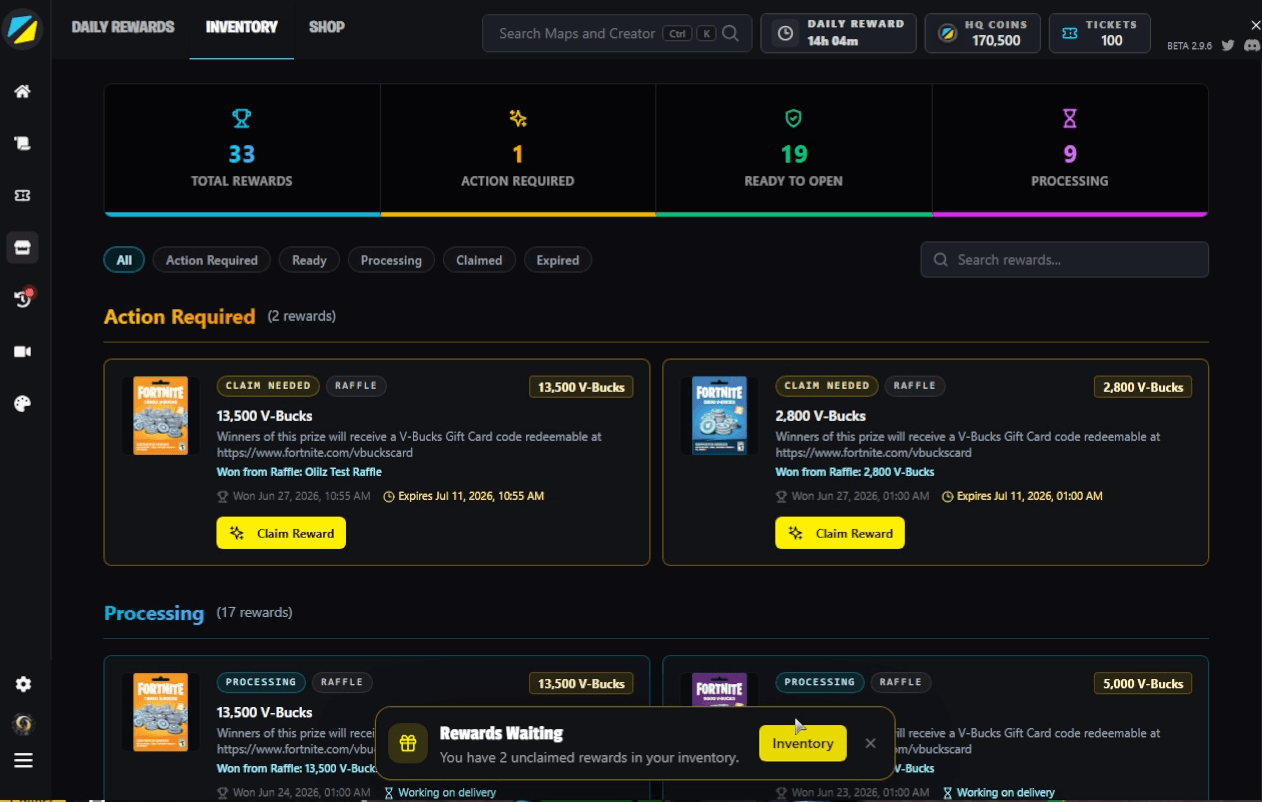The height and width of the screenshot is (802, 1262).
Task: Click the magnifier icon in map search
Action: point(731,33)
